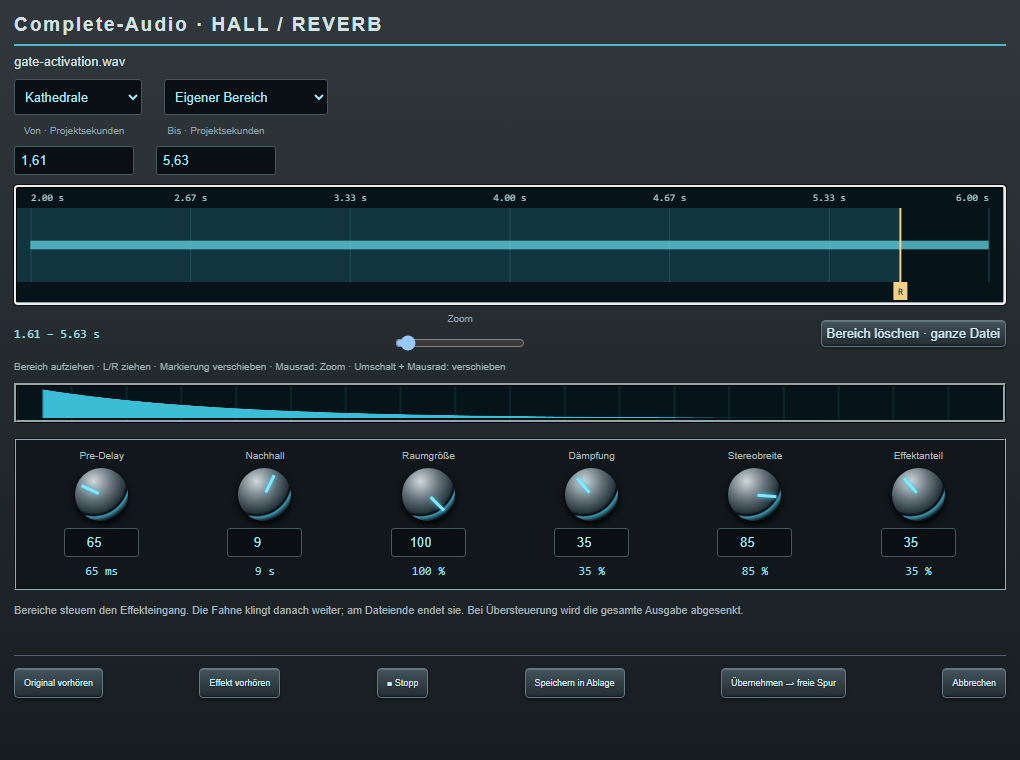Click the Complete-Audio HALL / REVERB title

coord(198,24)
